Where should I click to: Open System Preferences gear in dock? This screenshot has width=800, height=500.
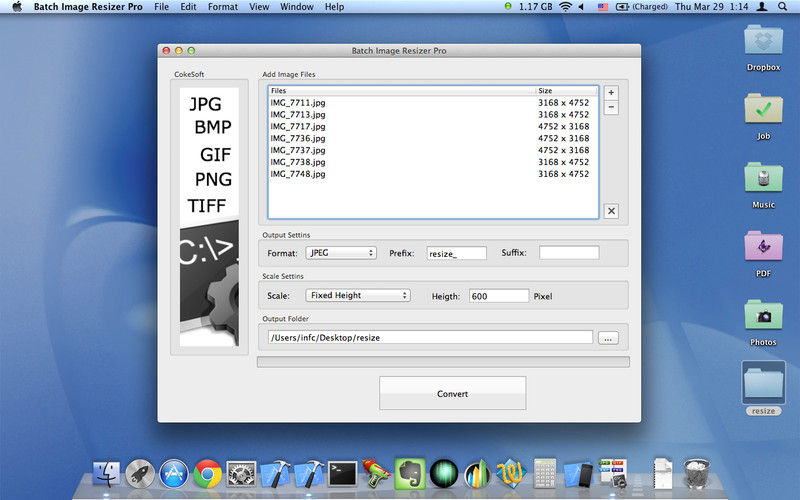click(241, 474)
